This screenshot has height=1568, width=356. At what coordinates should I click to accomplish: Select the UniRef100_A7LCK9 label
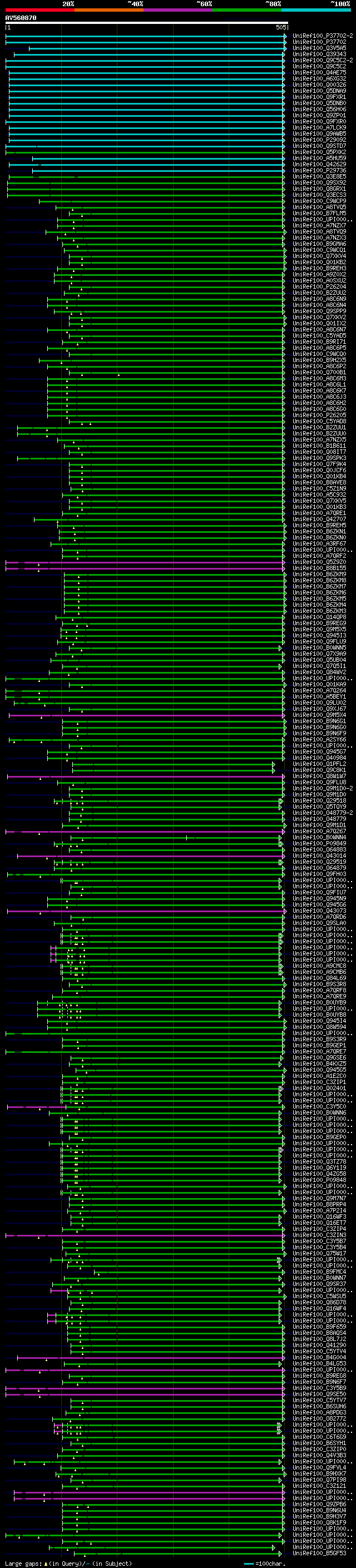pos(319,127)
